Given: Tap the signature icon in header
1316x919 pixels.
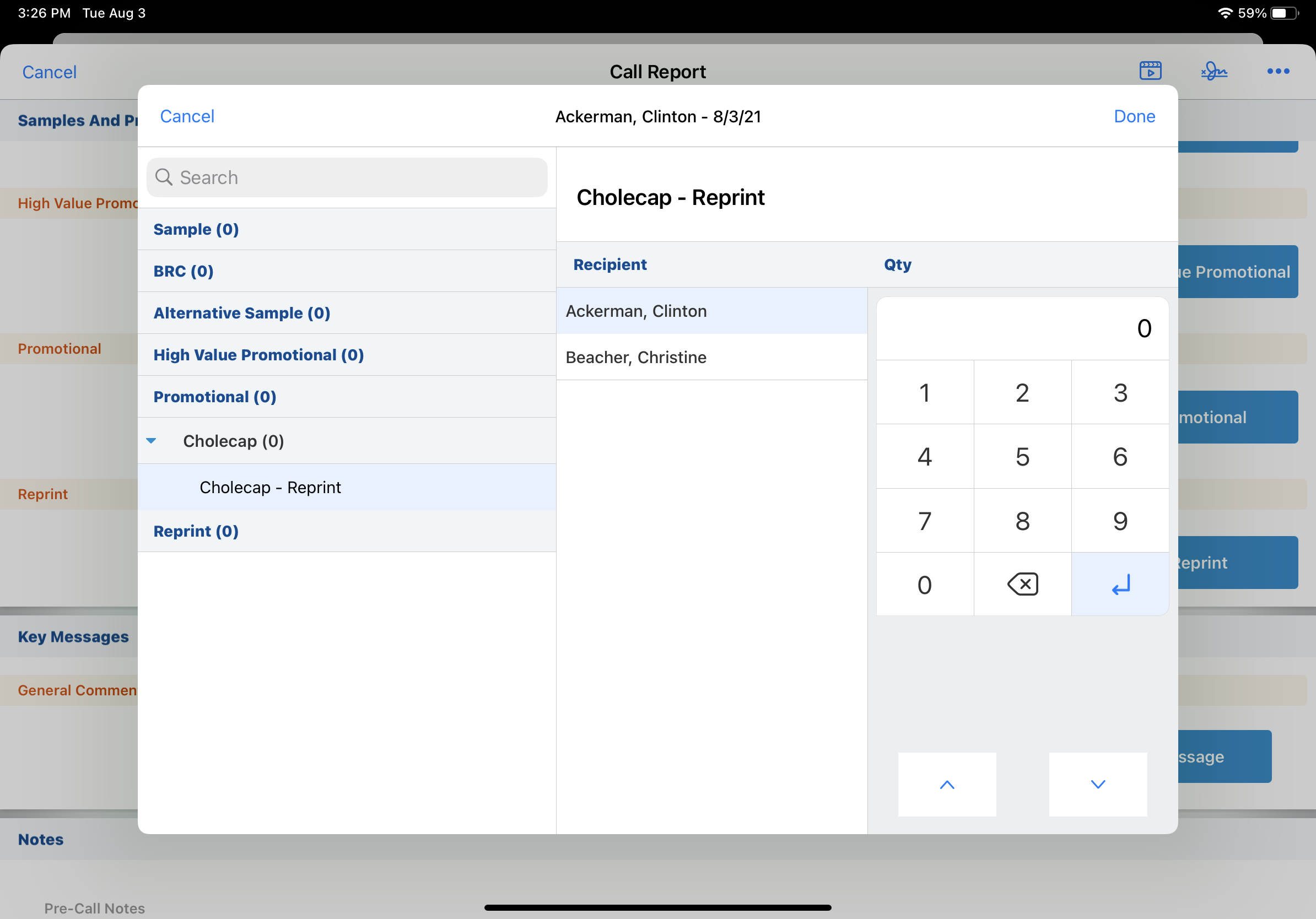Looking at the screenshot, I should [x=1213, y=71].
